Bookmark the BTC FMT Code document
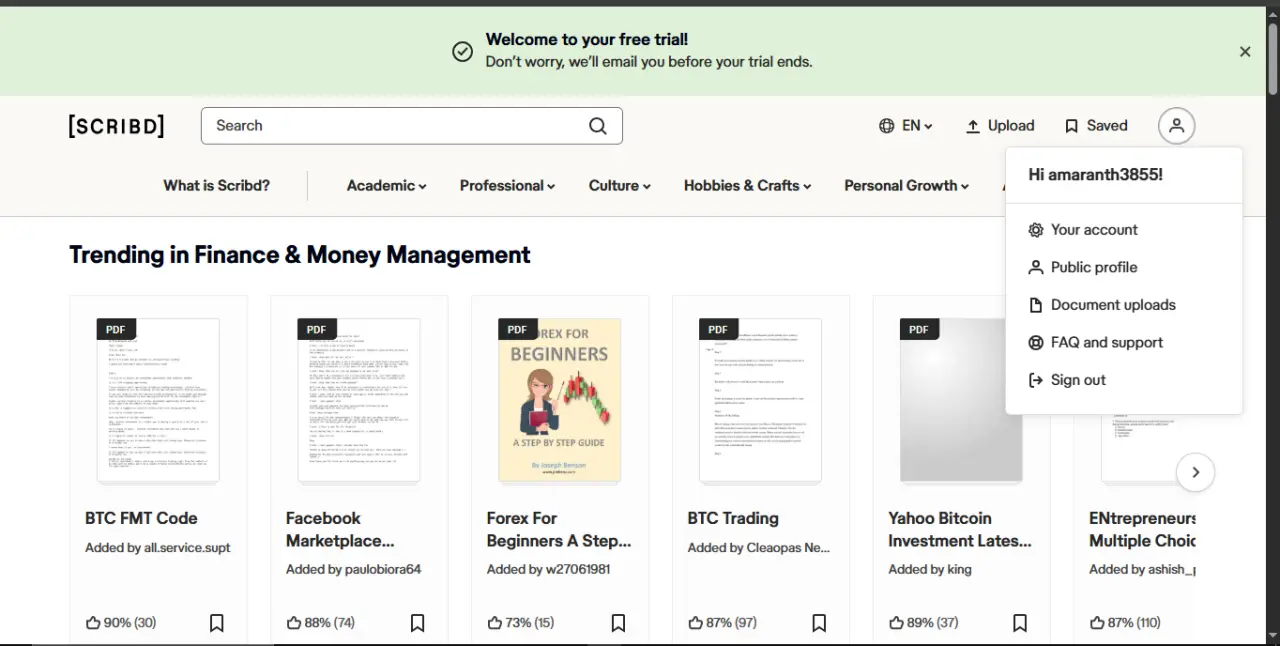Image resolution: width=1280 pixels, height=646 pixels. [216, 623]
